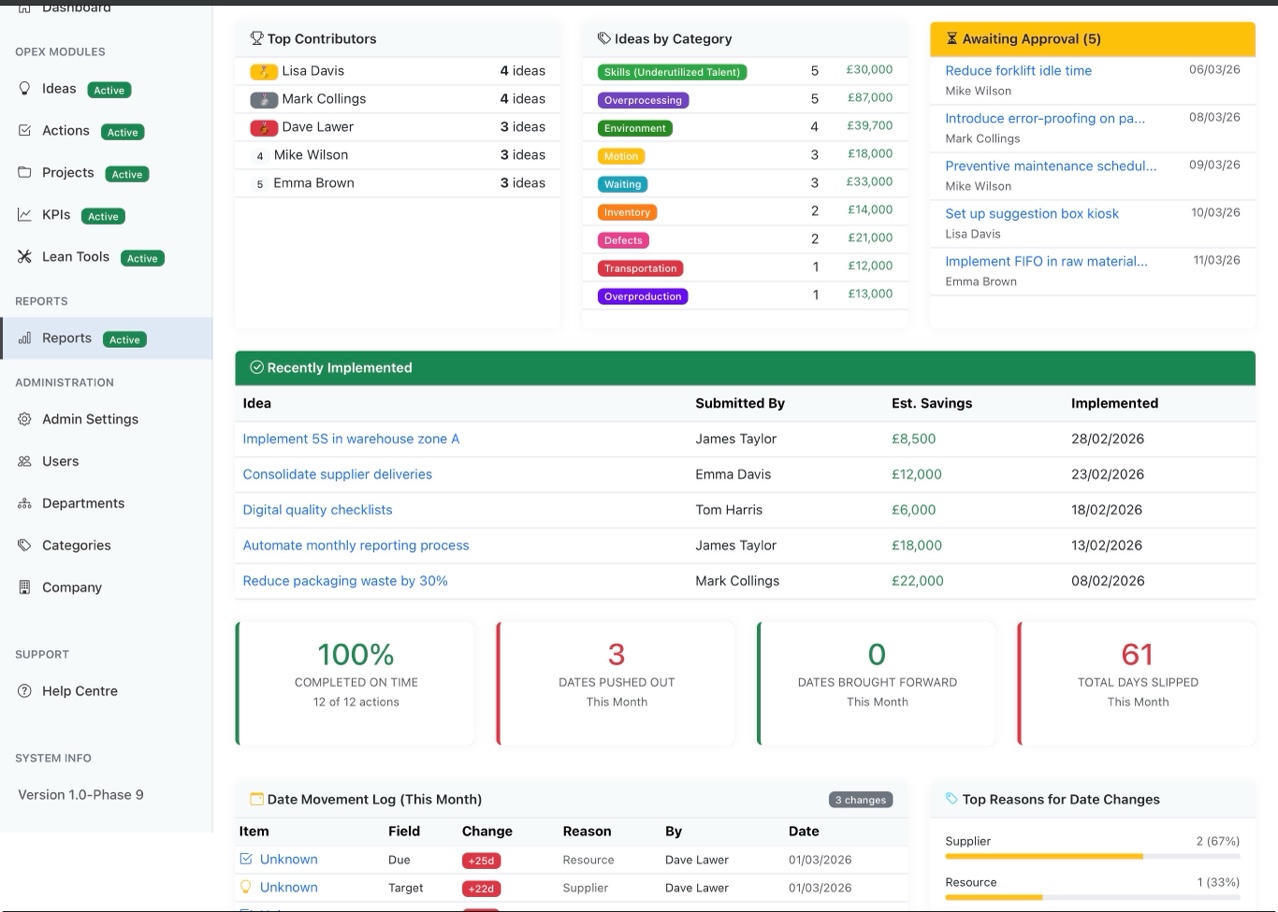Select the Lean Tools wrench icon
The image size is (1278, 912).
point(23,256)
